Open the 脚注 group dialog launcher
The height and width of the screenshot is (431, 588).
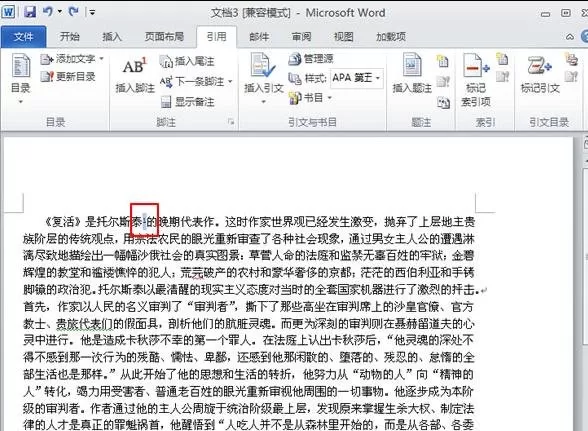pos(231,122)
